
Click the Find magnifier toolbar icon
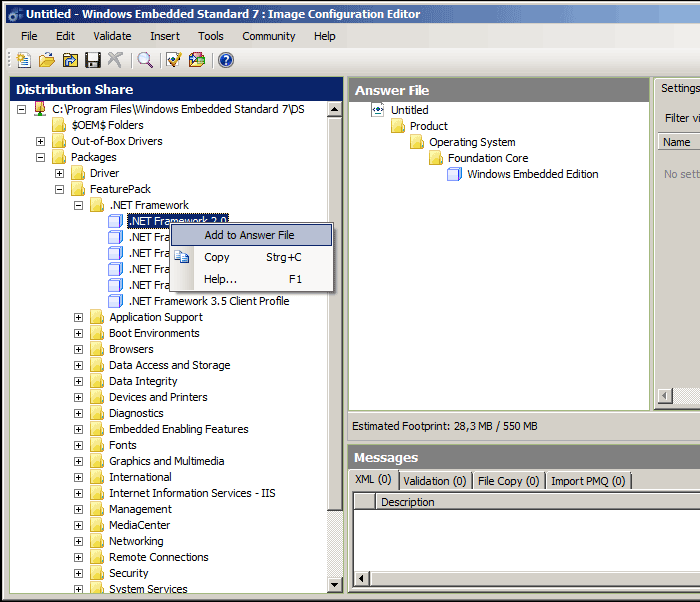[145, 60]
